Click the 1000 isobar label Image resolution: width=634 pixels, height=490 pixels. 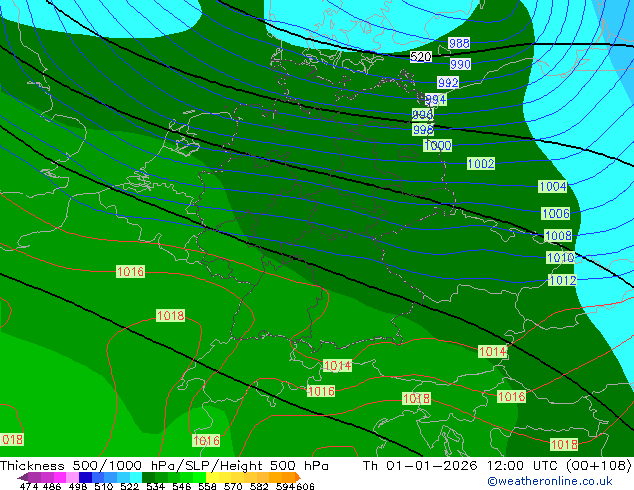pyautogui.click(x=437, y=146)
